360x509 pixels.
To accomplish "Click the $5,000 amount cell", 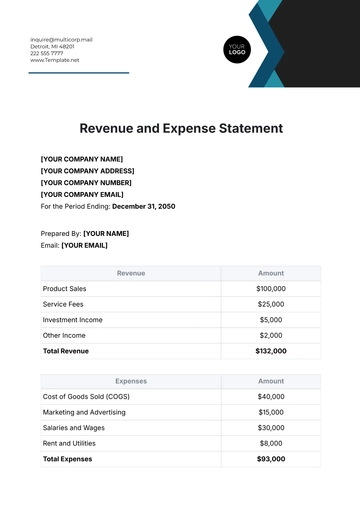I will coord(271,320).
